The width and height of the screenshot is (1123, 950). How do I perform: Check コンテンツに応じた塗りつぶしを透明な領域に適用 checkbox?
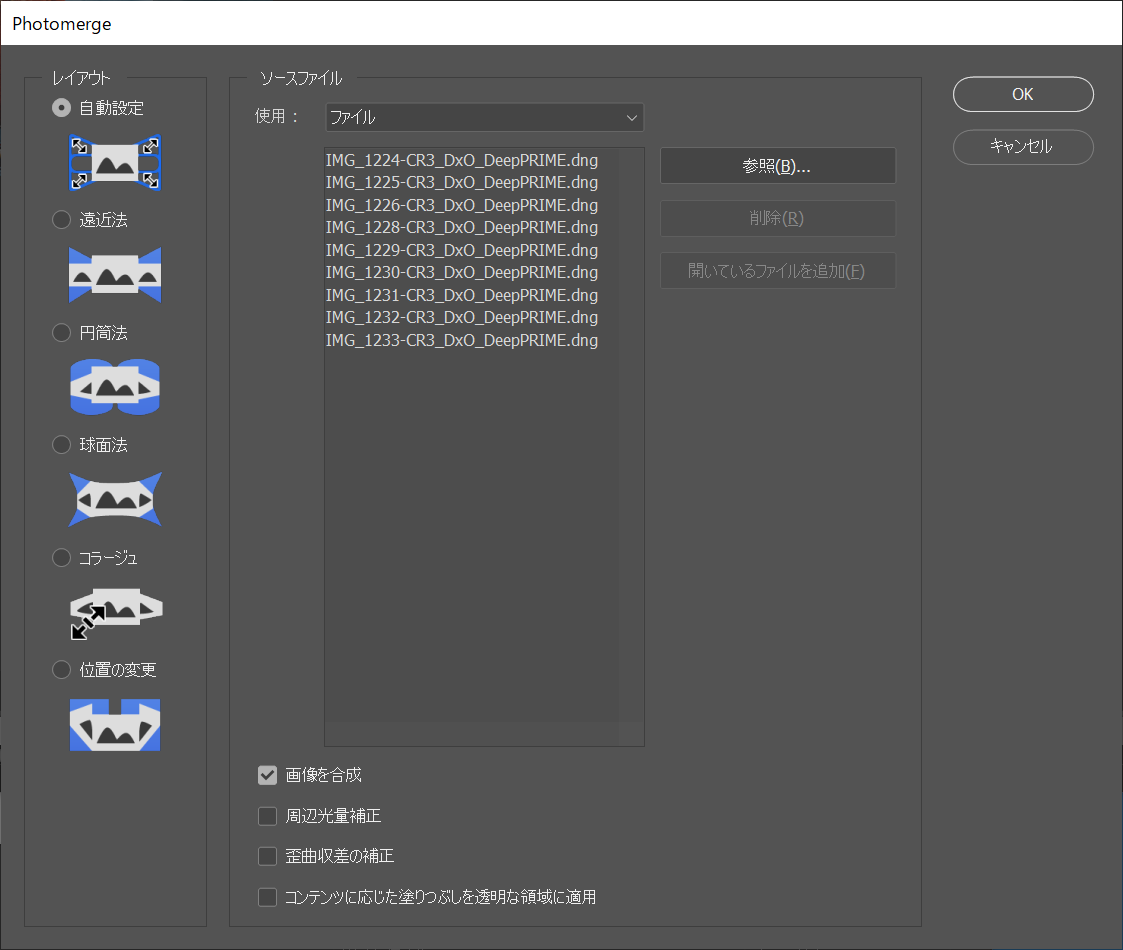[267, 897]
